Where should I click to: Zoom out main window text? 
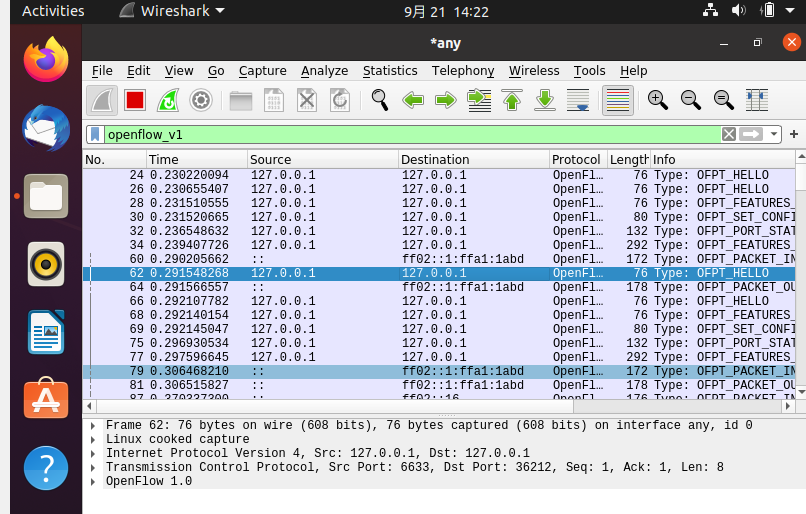pyautogui.click(x=690, y=100)
